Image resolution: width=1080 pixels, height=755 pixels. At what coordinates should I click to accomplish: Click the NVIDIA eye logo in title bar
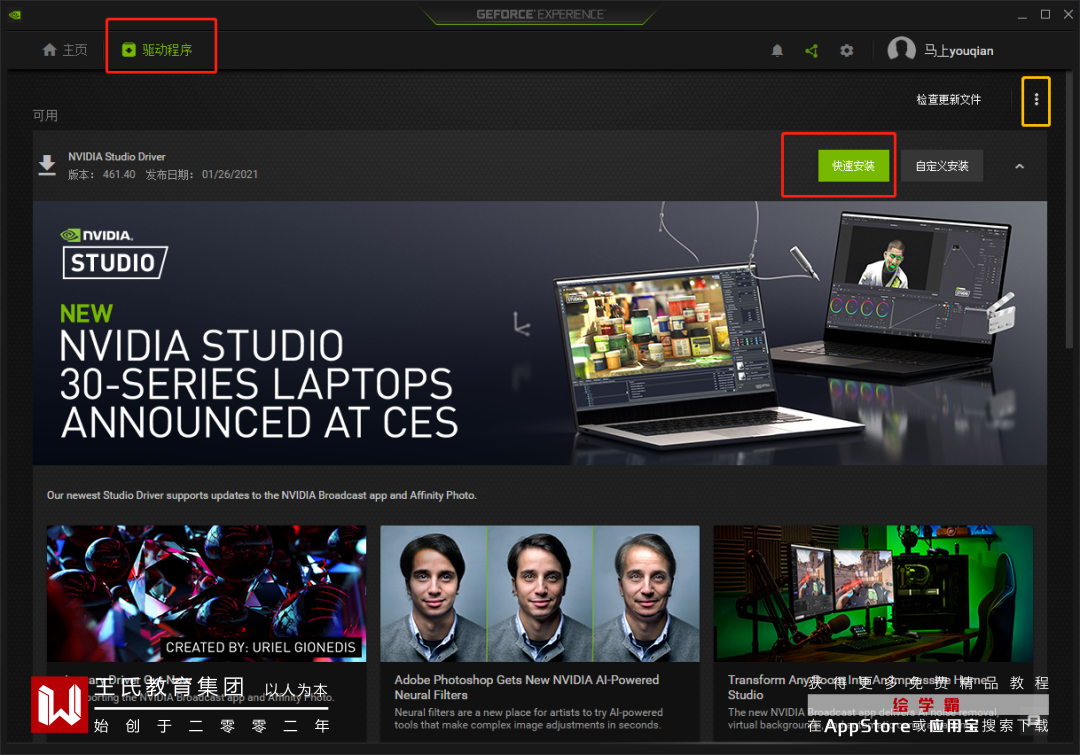point(14,14)
